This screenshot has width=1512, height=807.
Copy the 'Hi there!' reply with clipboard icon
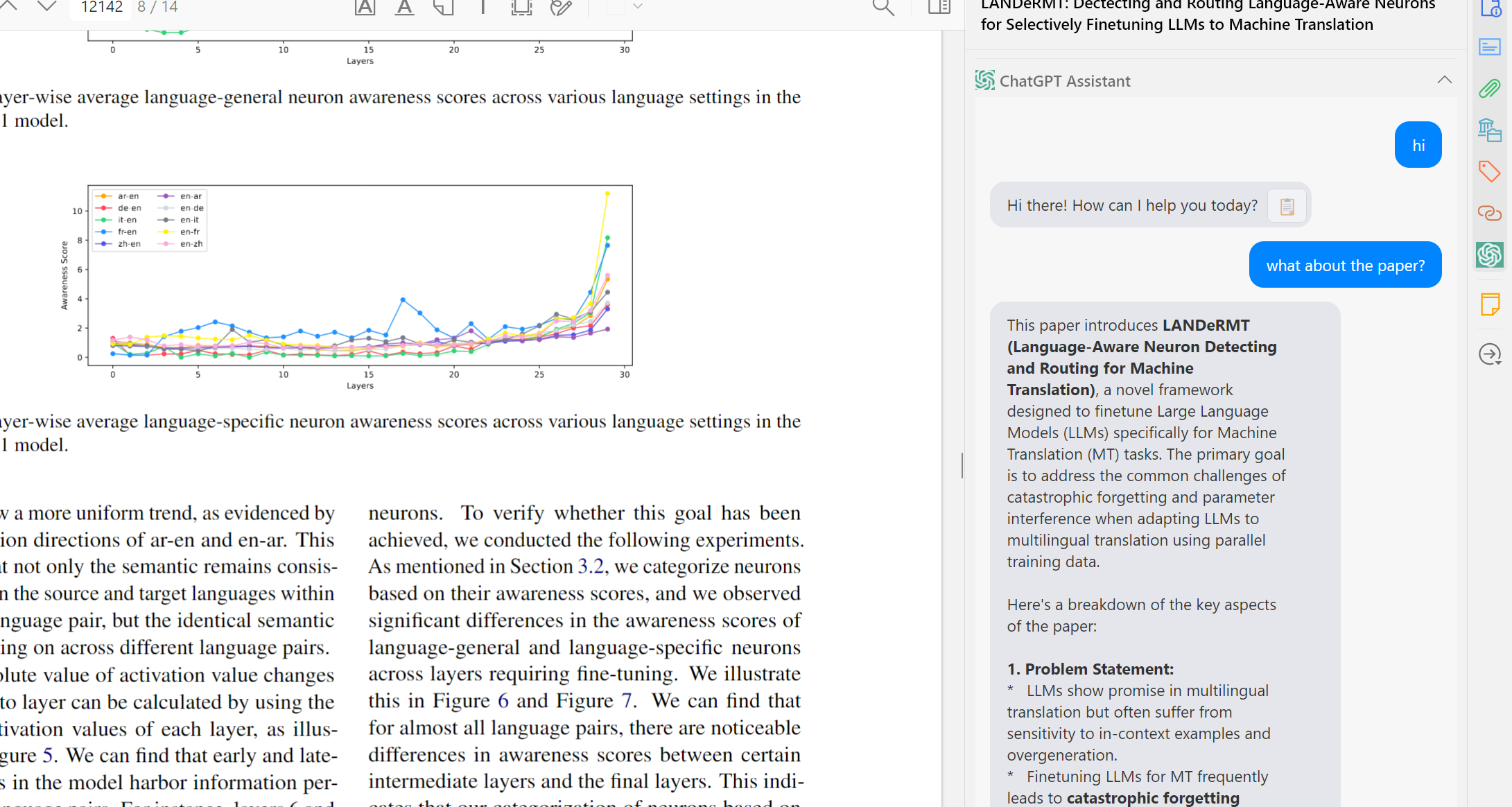[x=1287, y=206]
